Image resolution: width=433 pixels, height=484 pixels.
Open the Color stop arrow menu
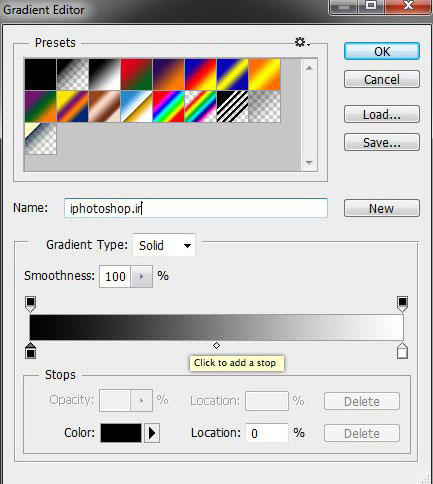[152, 433]
